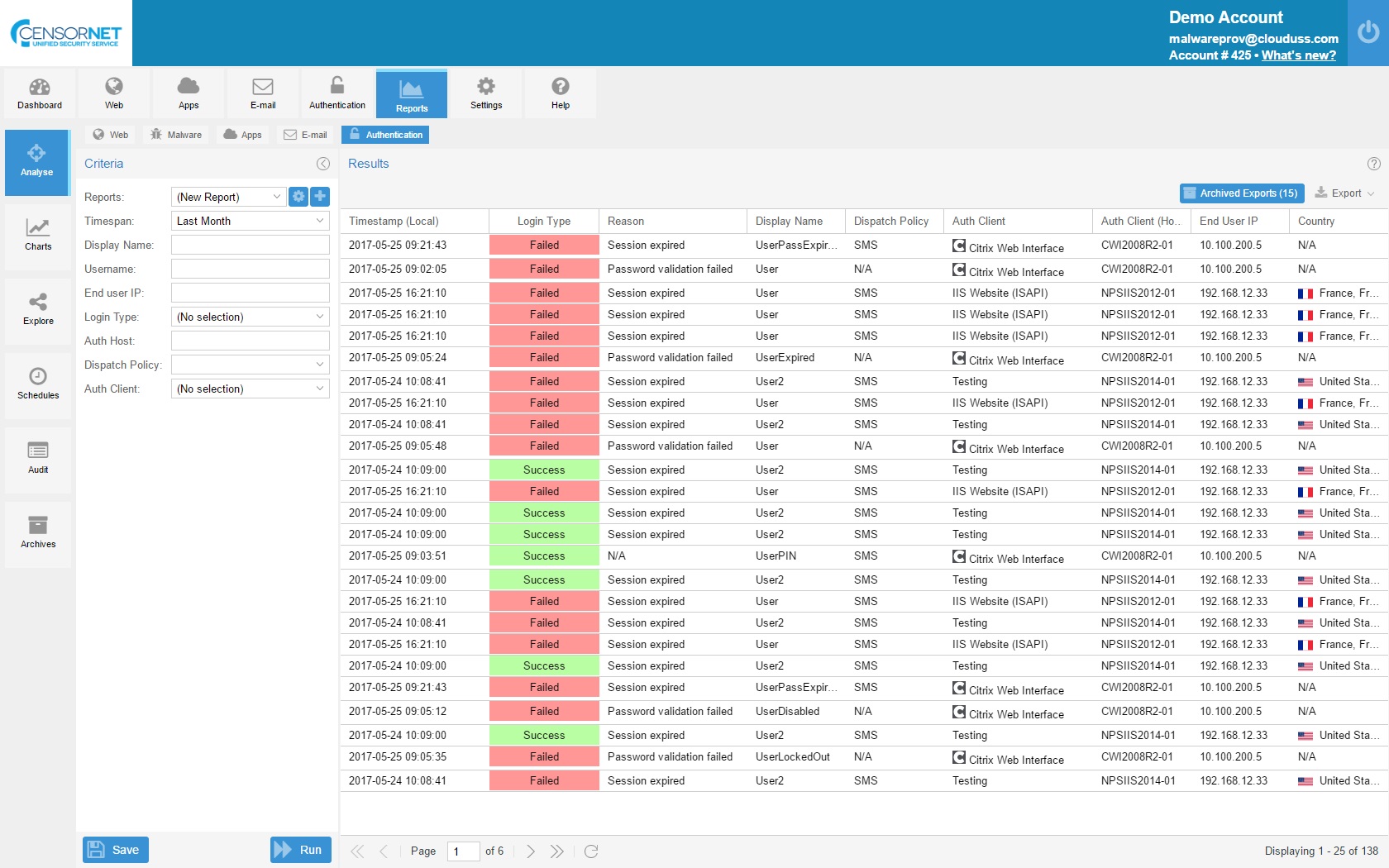This screenshot has width=1389, height=868.
Task: Open the Schedules sidebar view
Action: [38, 384]
